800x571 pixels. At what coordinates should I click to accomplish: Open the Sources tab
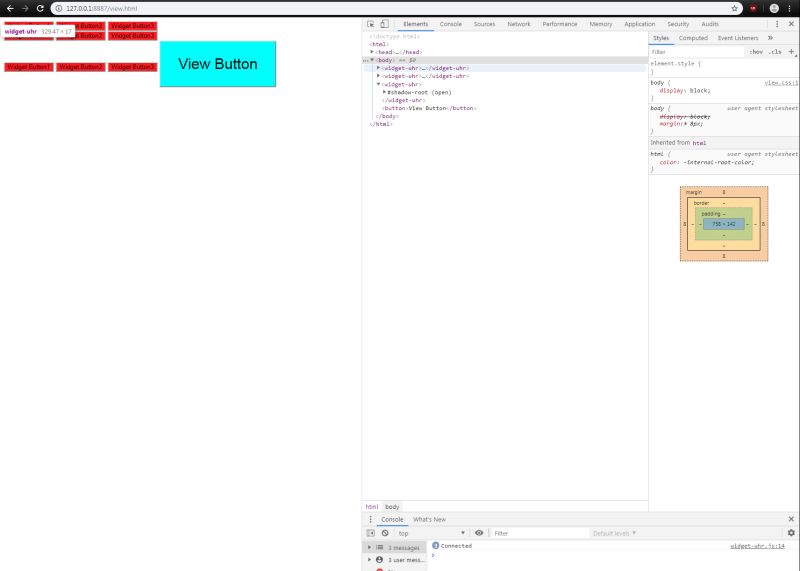(x=484, y=24)
